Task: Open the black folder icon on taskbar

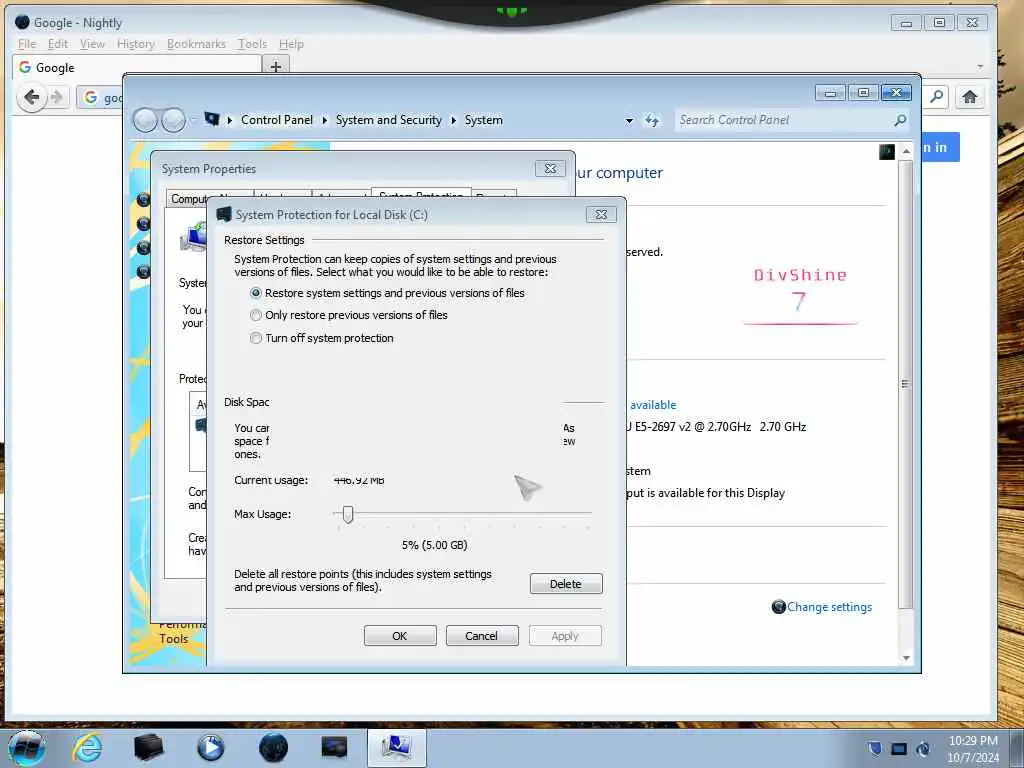Action: 148,748
